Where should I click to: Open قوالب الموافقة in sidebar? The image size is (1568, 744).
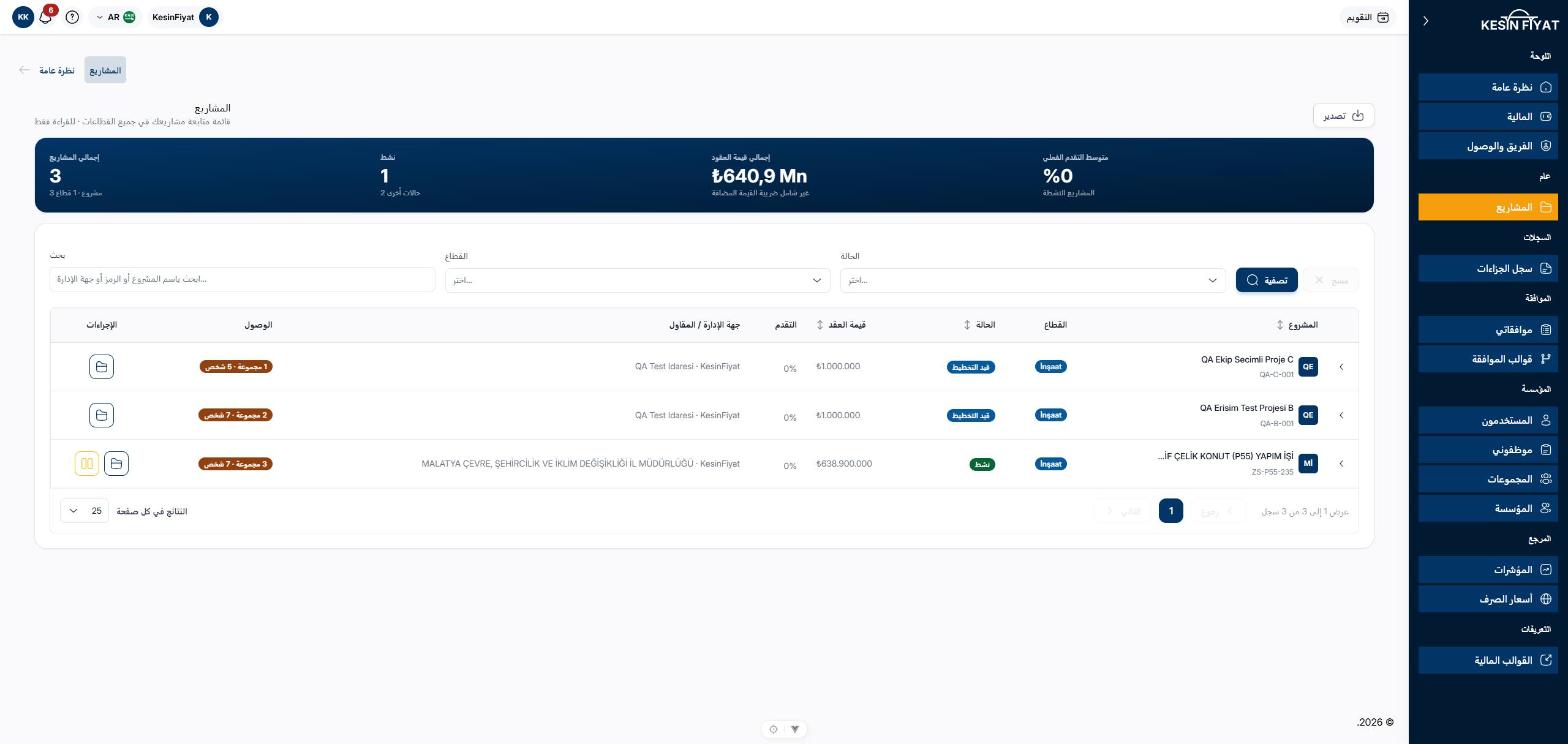point(1488,359)
